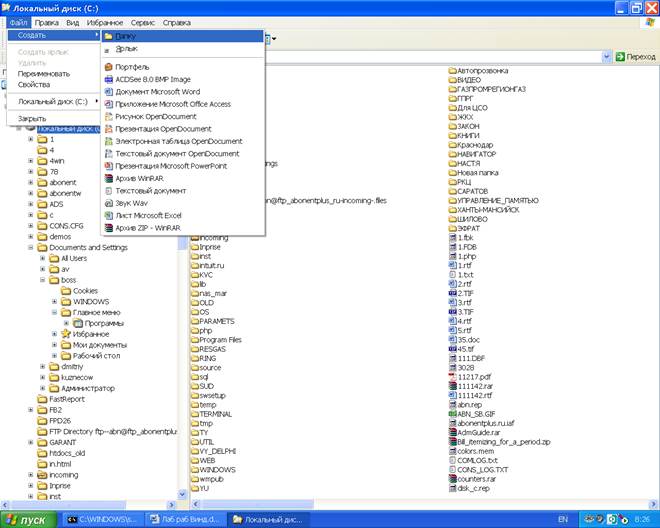Click Приложение Microsoft Office Access icon
Image resolution: width=660 pixels, height=528 pixels.
pos(109,104)
